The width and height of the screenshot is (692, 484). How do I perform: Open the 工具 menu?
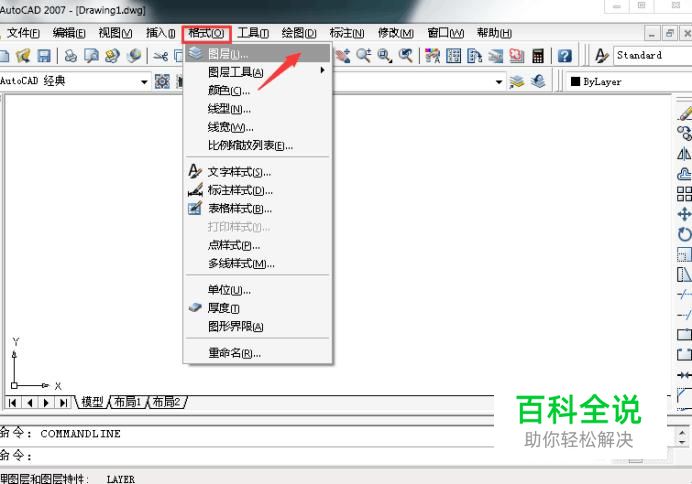click(253, 33)
